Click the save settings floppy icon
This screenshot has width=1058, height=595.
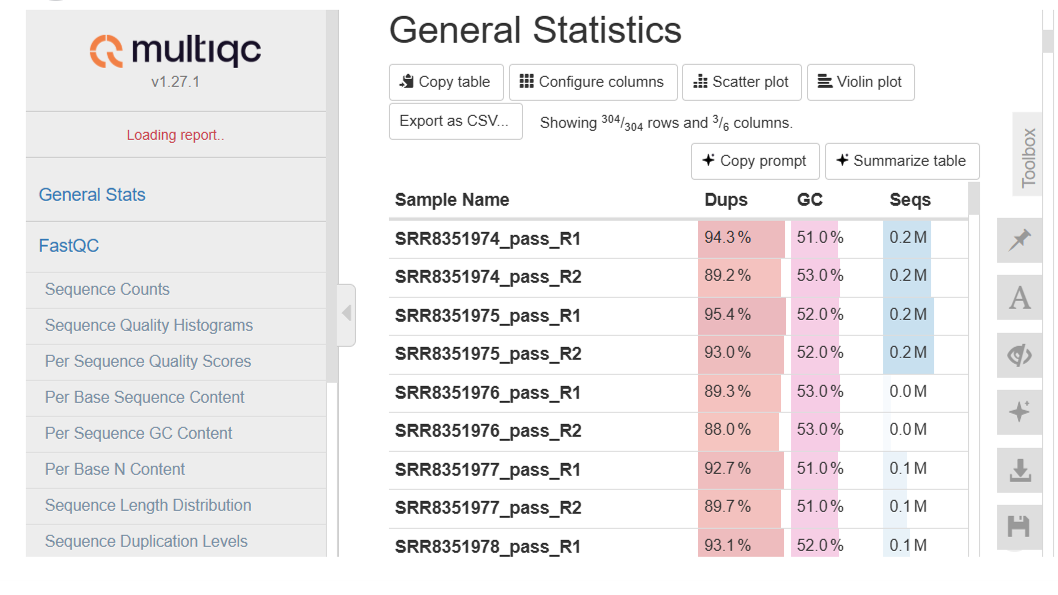pyautogui.click(x=1020, y=526)
